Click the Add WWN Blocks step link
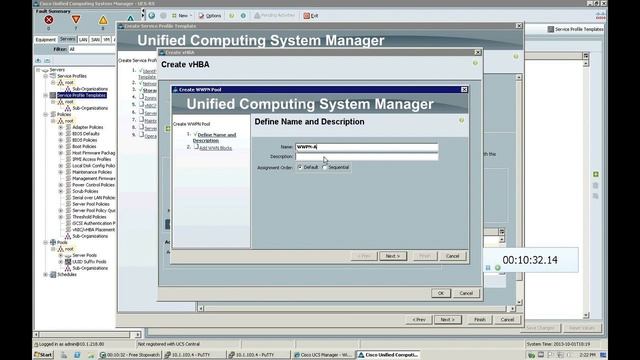 click(215, 148)
